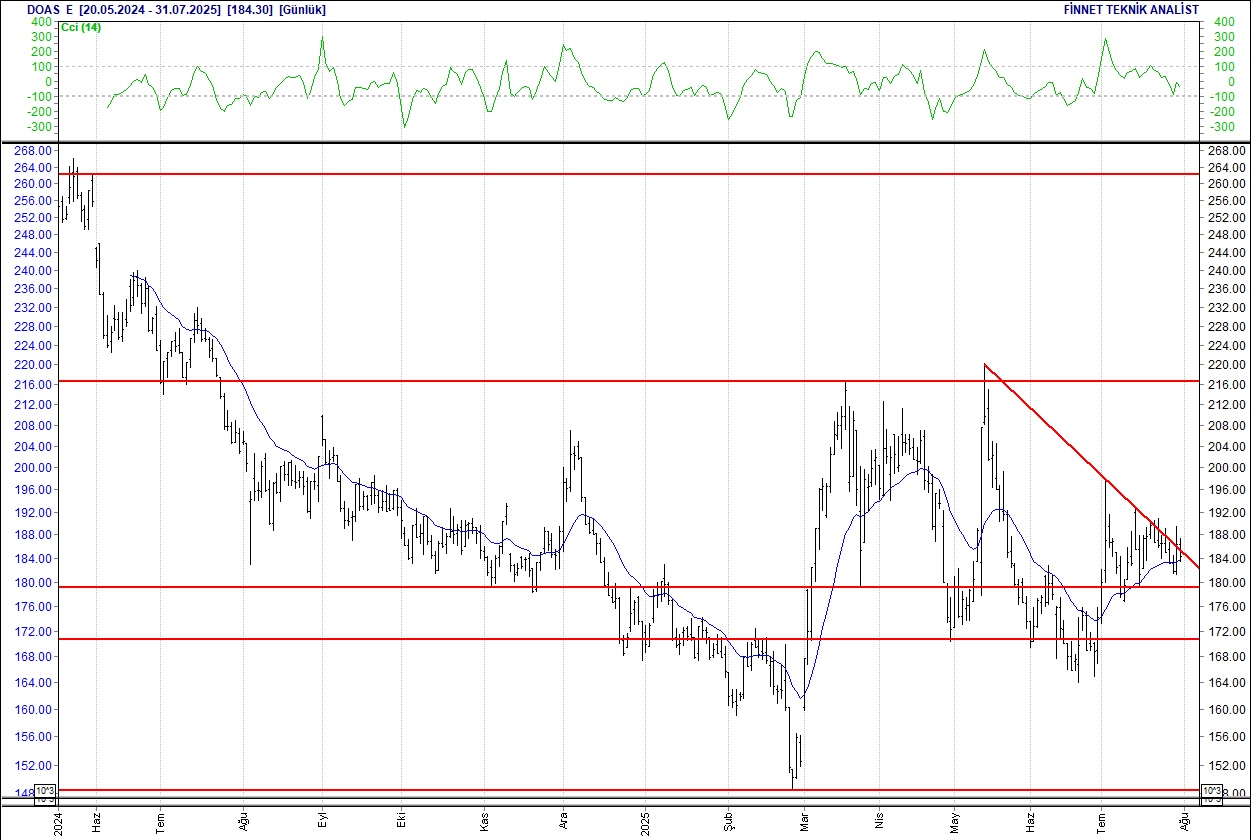Select the descending red trendline
Image resolution: width=1251 pixels, height=840 pixels.
[1090, 465]
